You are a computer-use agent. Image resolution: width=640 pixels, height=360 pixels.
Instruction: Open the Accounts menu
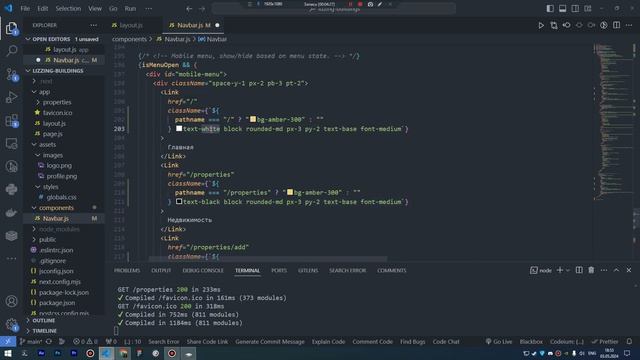(11, 301)
